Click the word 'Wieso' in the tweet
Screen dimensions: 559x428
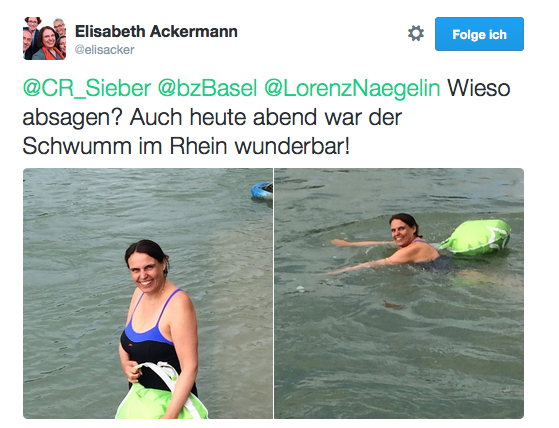(x=478, y=88)
